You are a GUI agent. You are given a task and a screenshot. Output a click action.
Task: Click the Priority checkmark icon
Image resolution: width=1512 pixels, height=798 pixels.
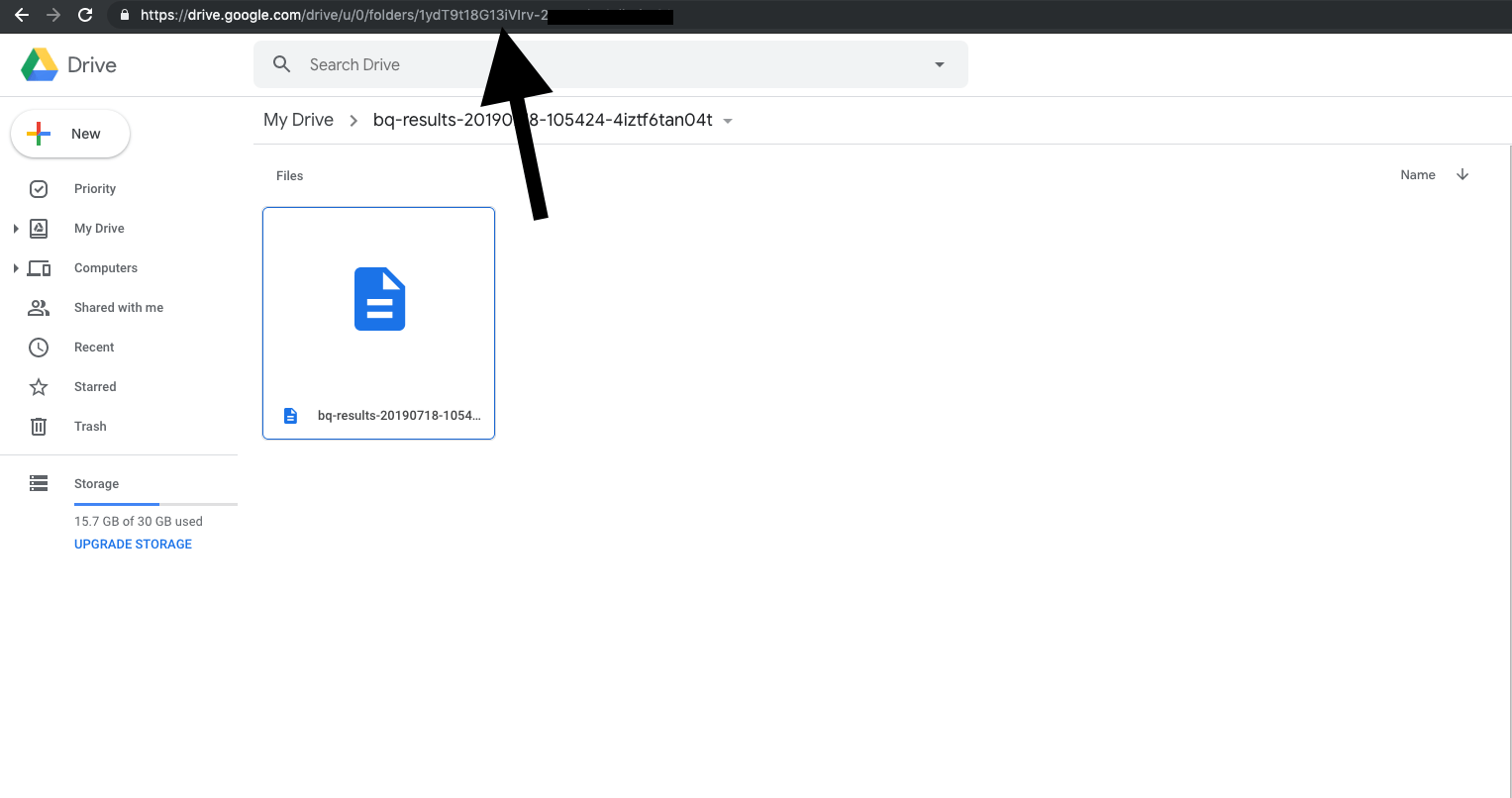[39, 189]
